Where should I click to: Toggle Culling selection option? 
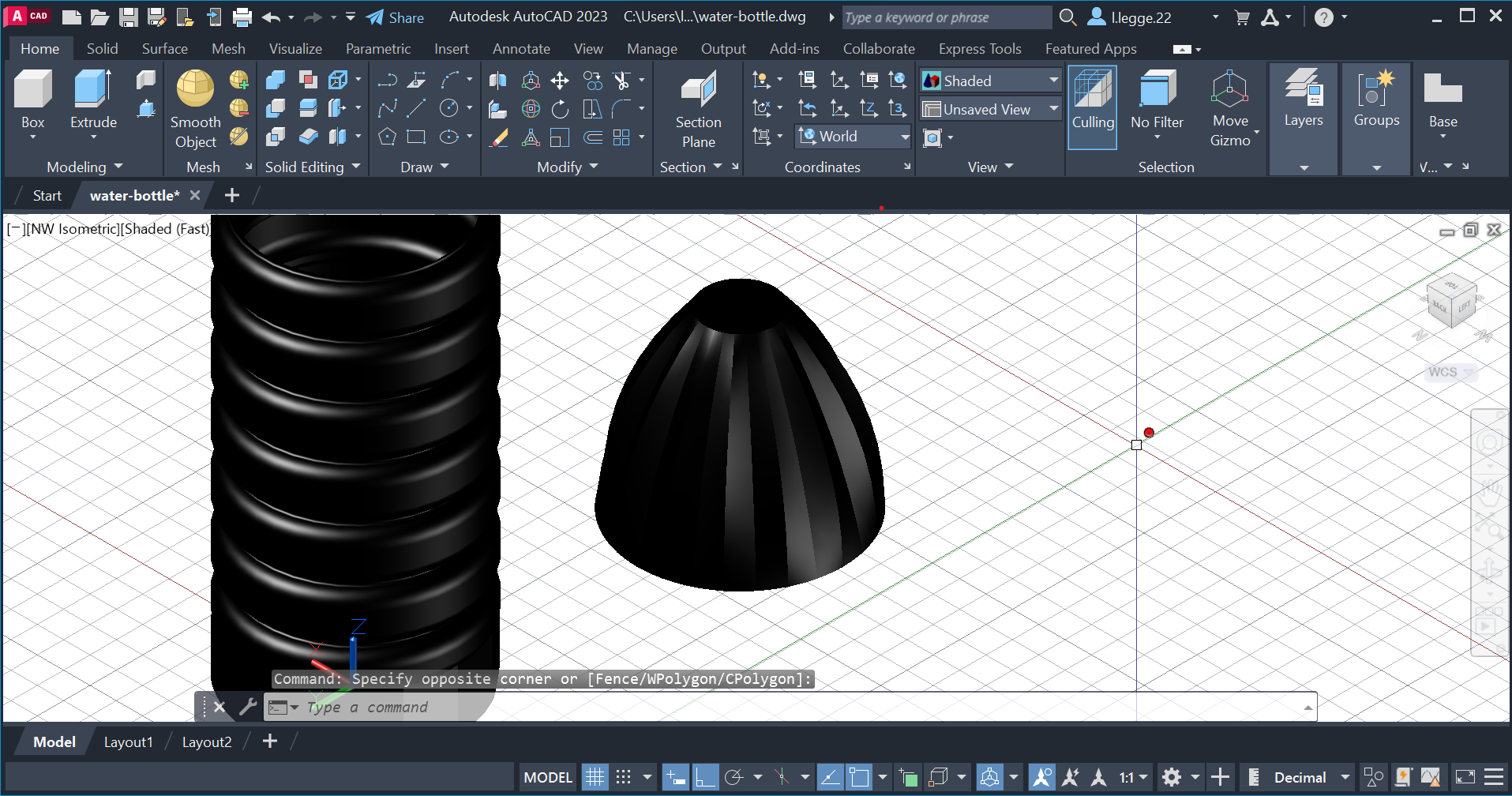click(x=1093, y=107)
